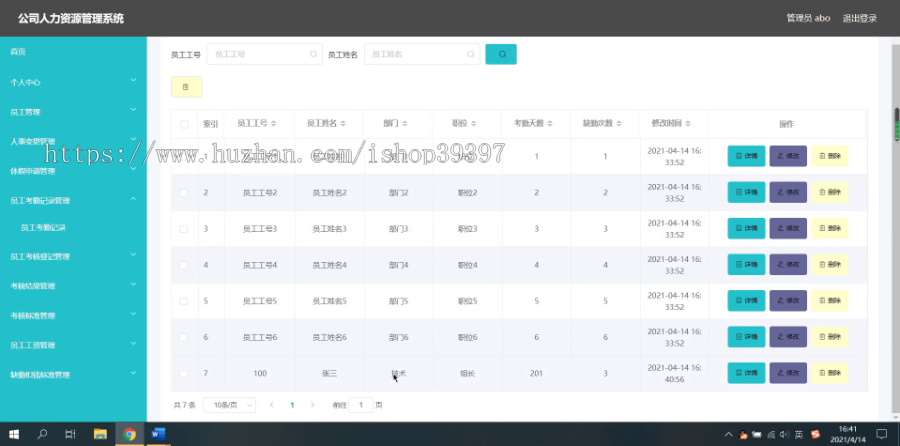This screenshot has width=900, height=446.
Task: Click magnifier icon inside 员工工号 search box
Action: [313, 55]
